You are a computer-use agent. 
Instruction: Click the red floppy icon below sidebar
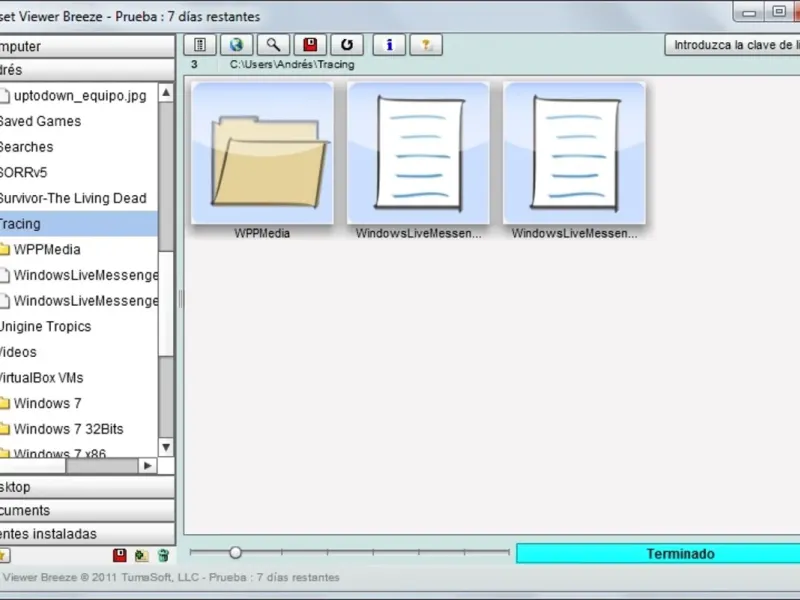point(119,555)
